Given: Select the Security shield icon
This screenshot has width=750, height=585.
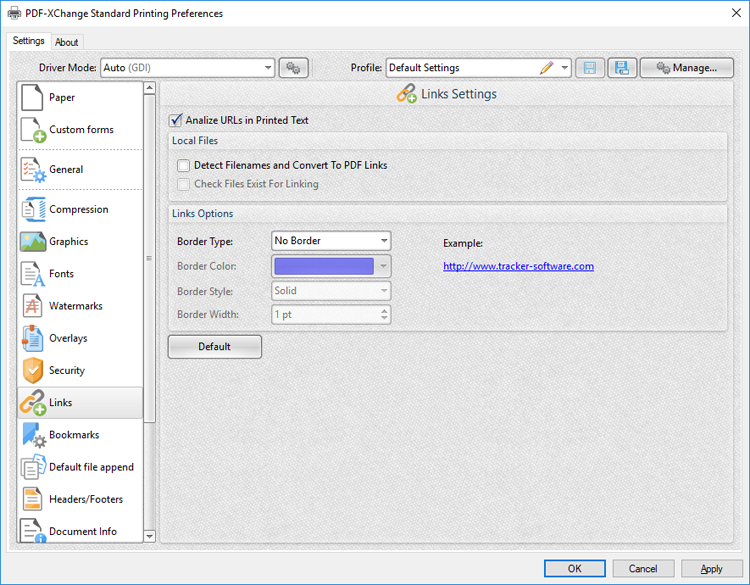Looking at the screenshot, I should pos(33,370).
